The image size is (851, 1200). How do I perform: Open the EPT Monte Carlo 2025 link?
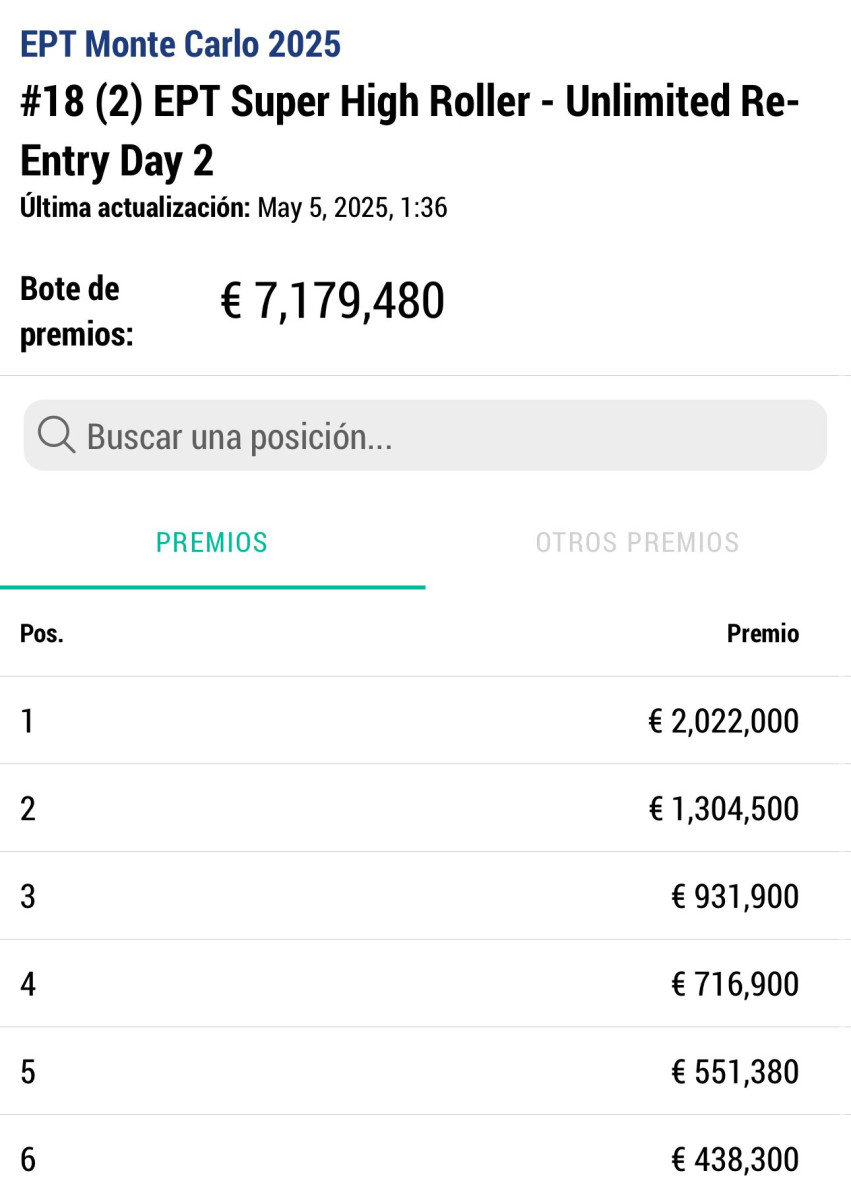[x=180, y=44]
